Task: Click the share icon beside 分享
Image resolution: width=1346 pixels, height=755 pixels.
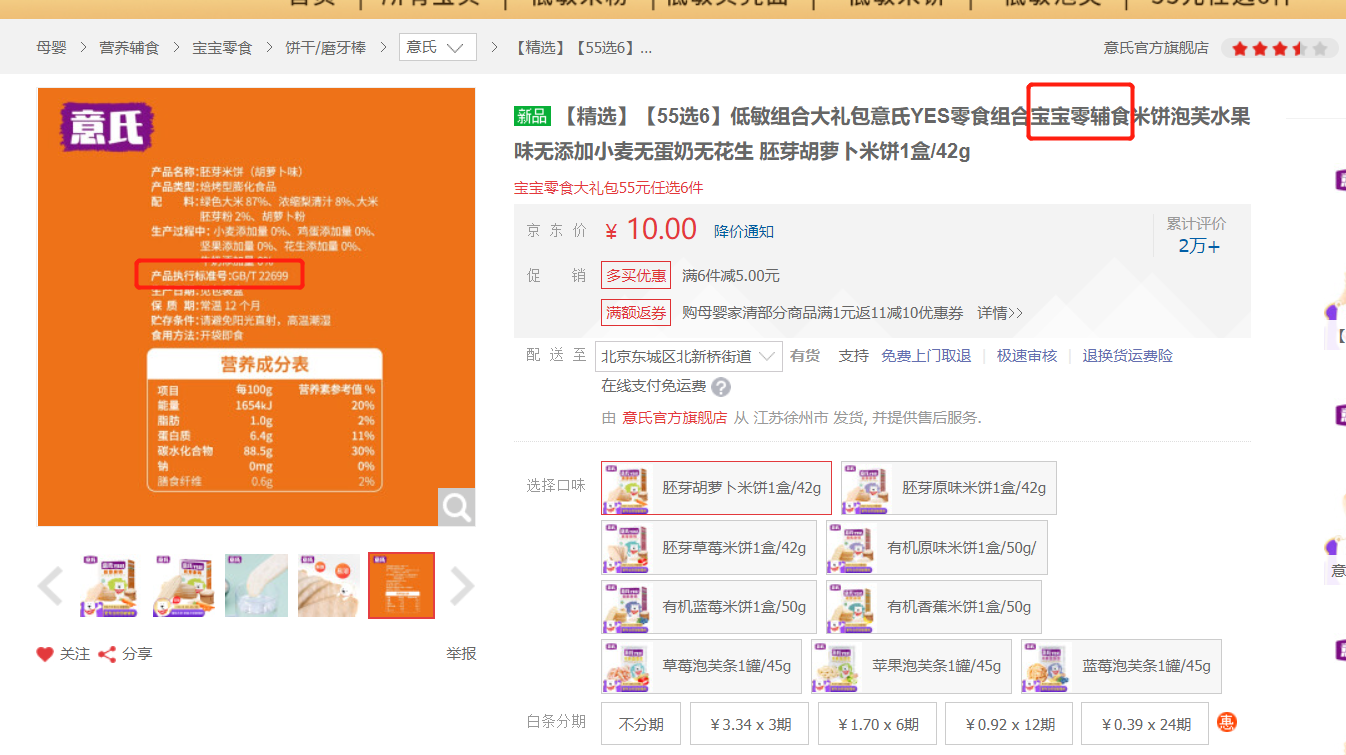Action: [107, 654]
